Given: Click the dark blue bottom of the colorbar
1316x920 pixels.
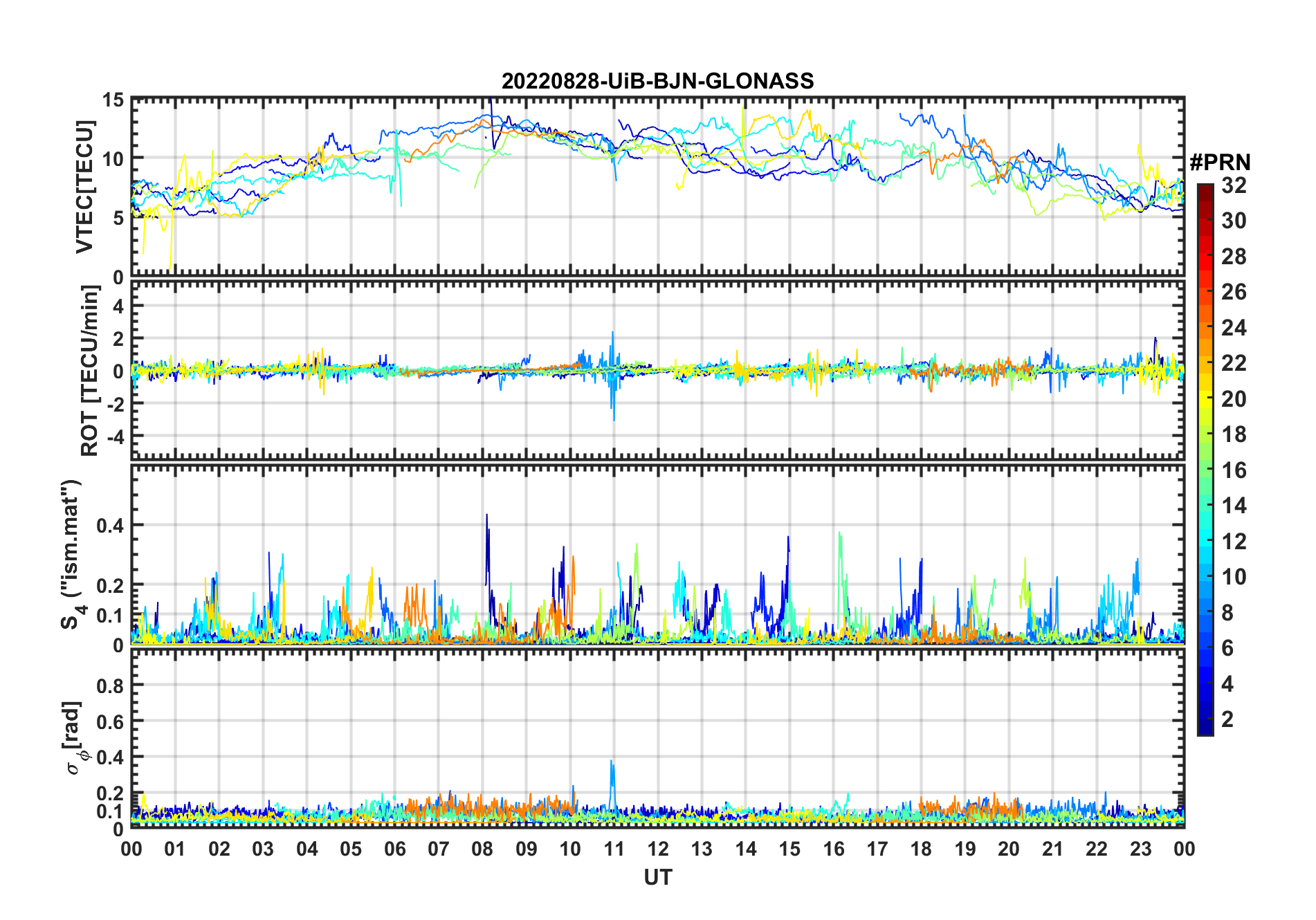Looking at the screenshot, I should click(1205, 730).
